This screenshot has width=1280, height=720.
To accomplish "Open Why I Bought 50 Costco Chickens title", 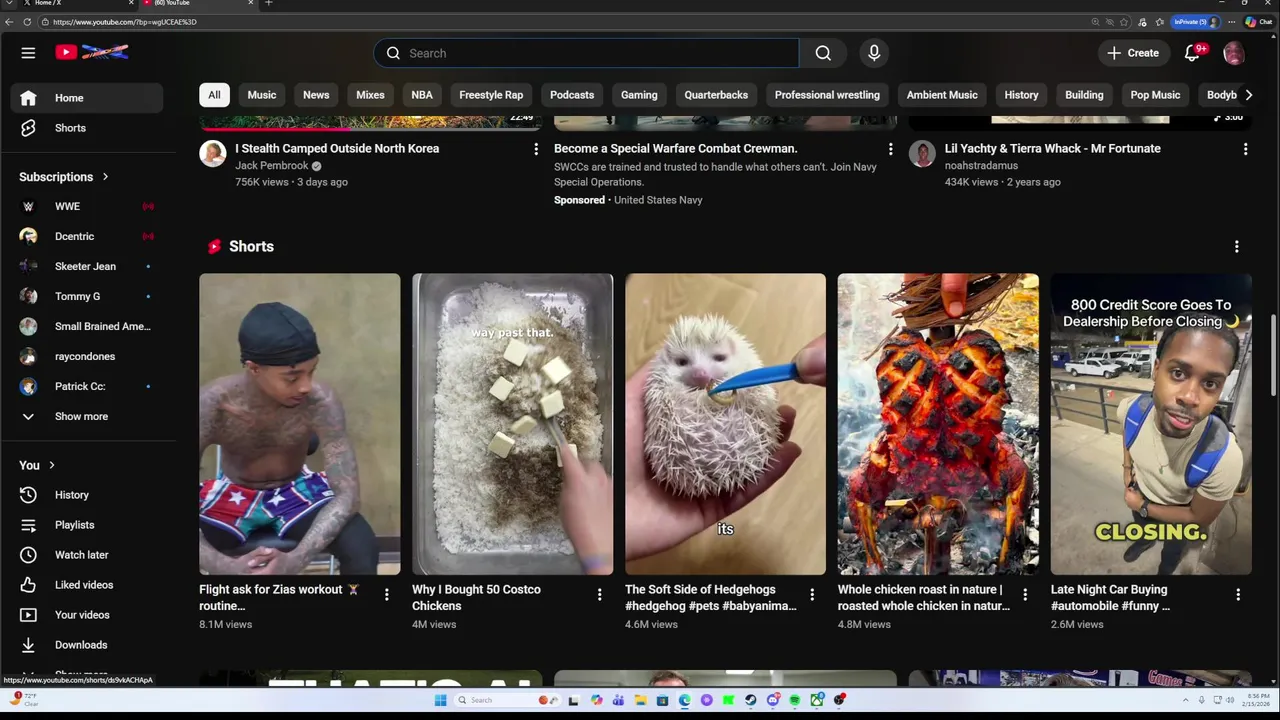I will [476, 597].
